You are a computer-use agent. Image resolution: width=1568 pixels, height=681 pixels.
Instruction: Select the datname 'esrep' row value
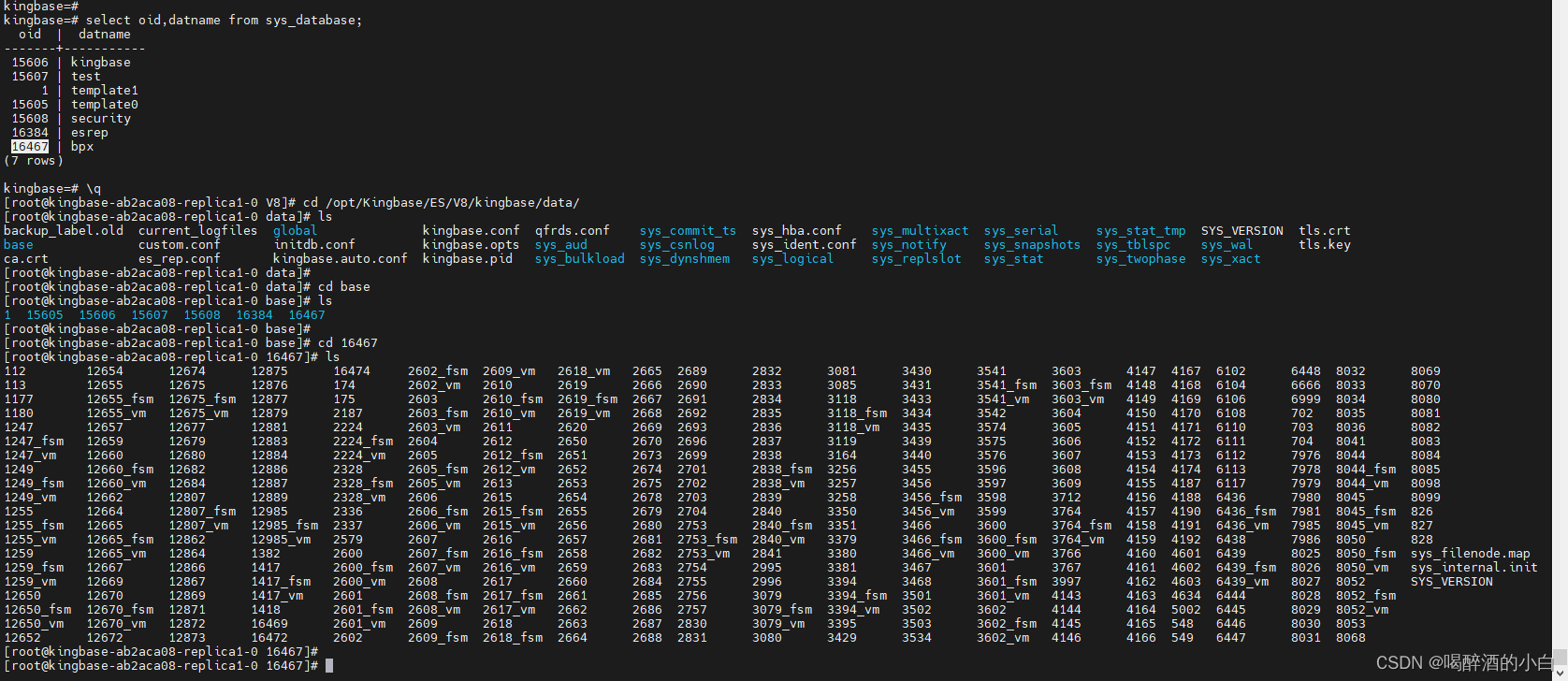(x=90, y=133)
